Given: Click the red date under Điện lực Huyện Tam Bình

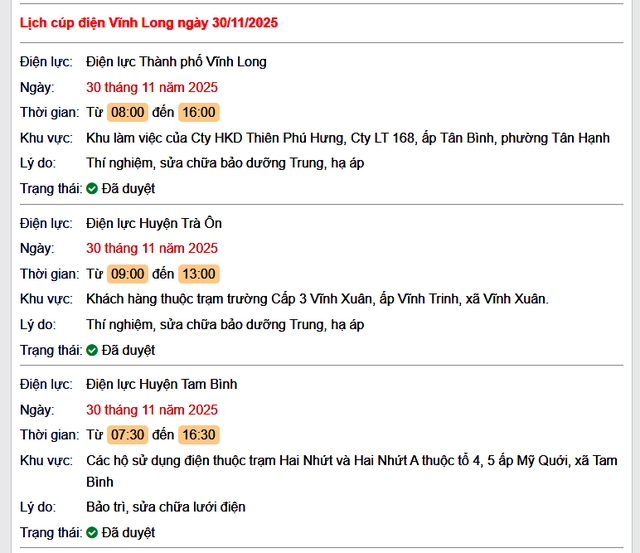Looking at the screenshot, I should [152, 410].
